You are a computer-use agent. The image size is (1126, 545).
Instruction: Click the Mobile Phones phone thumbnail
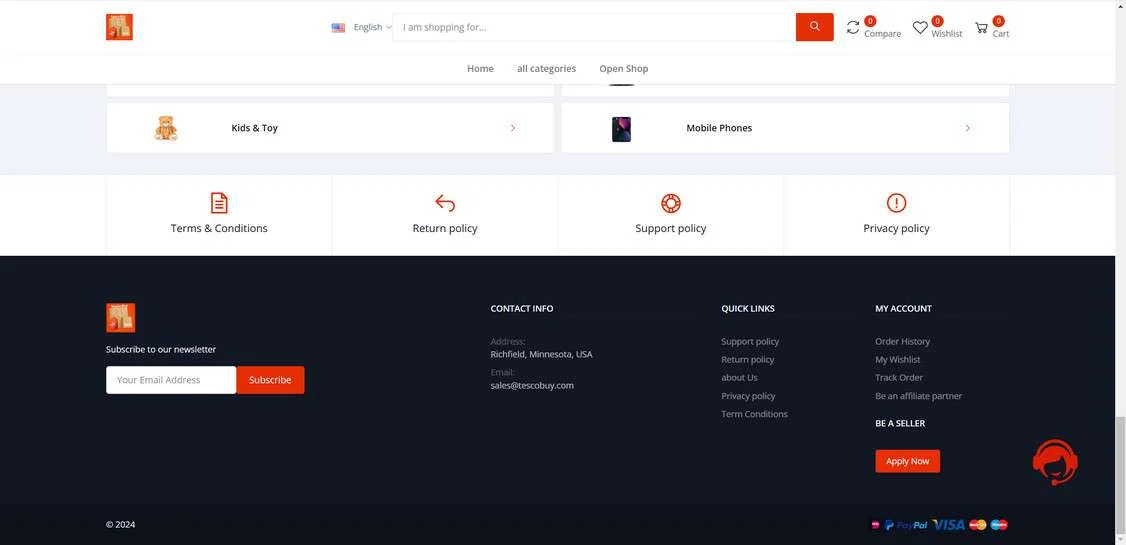point(621,129)
